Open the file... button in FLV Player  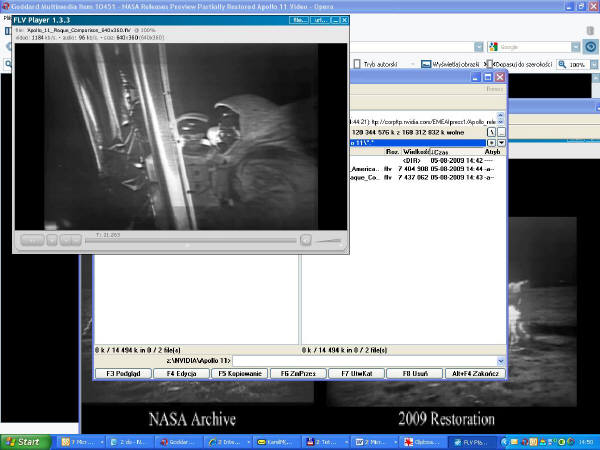click(x=299, y=20)
